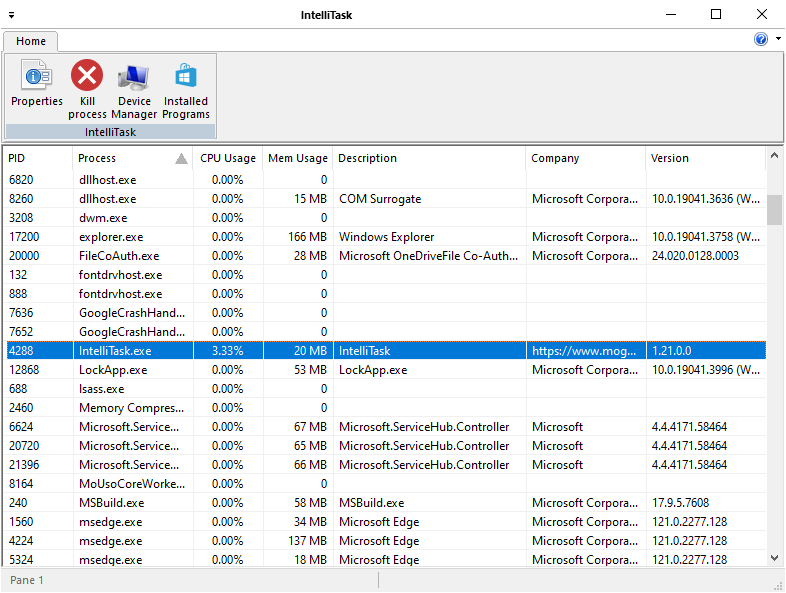The width and height of the screenshot is (786, 593).
Task: Select the explorer.exe process
Action: click(385, 237)
